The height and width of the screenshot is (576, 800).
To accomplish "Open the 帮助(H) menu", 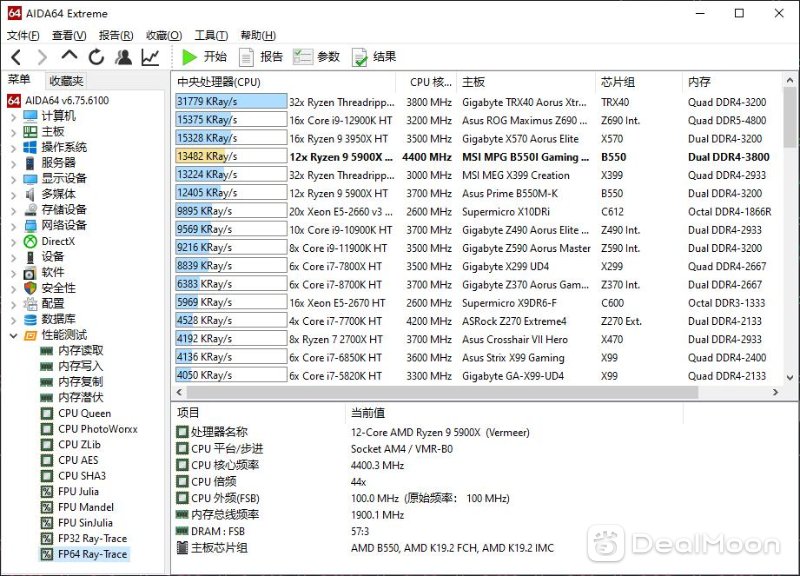I will pyautogui.click(x=258, y=35).
